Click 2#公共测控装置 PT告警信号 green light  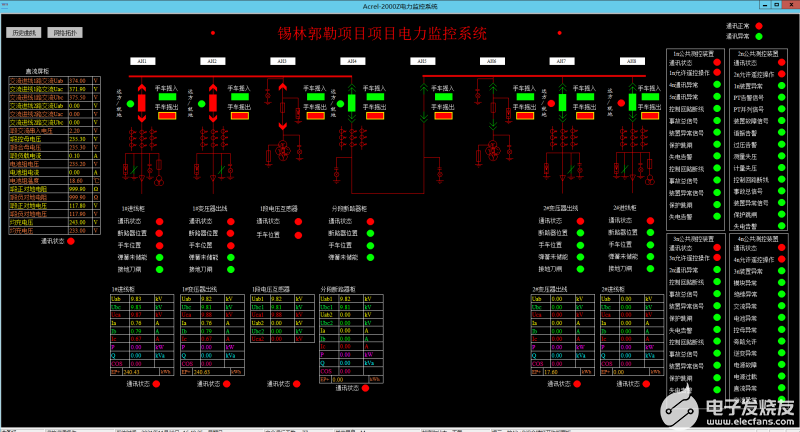point(781,97)
